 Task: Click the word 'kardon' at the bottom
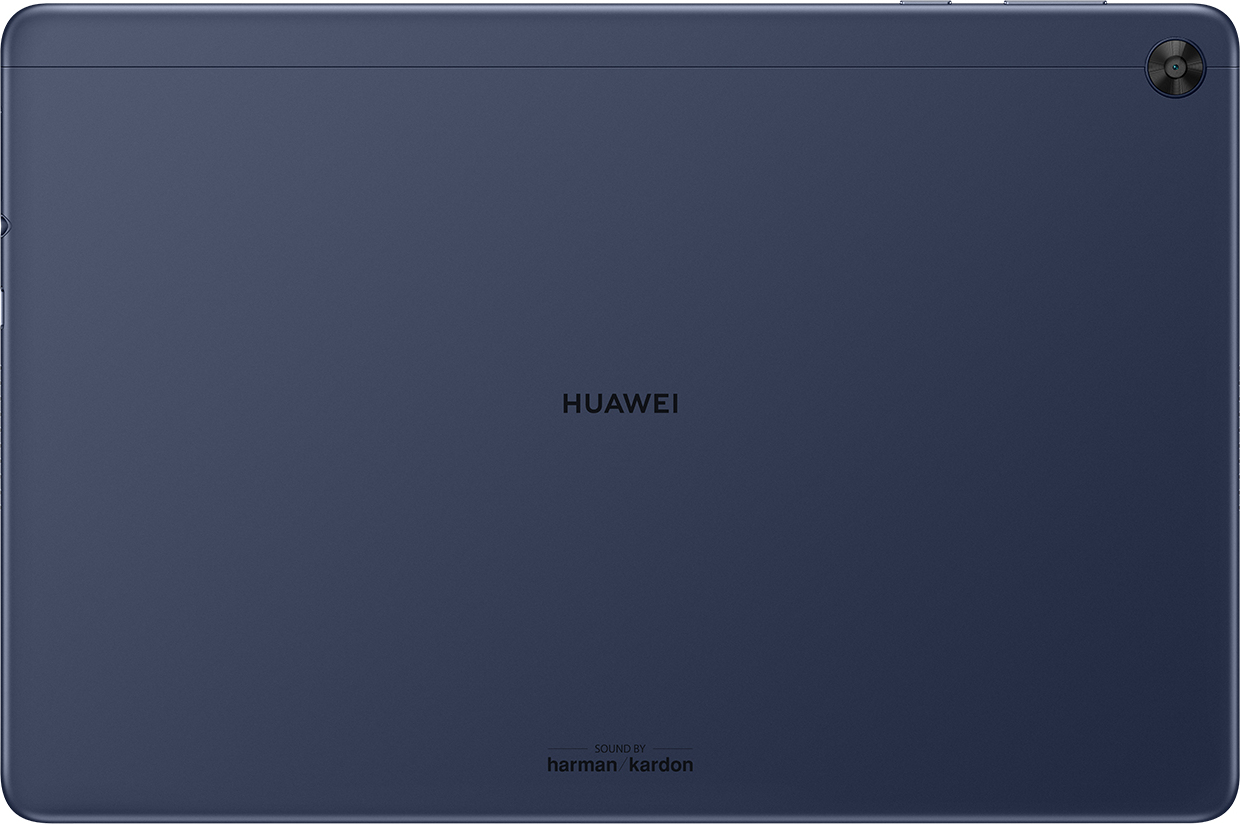[x=660, y=765]
